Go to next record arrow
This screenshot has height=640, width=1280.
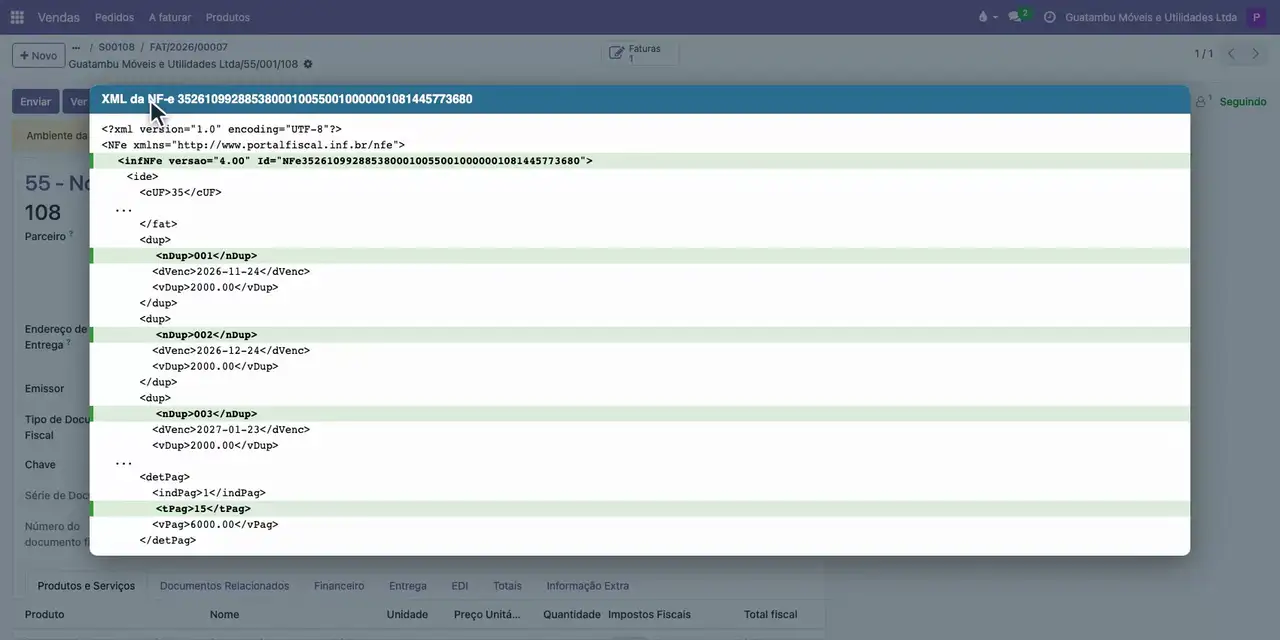tap(1256, 54)
